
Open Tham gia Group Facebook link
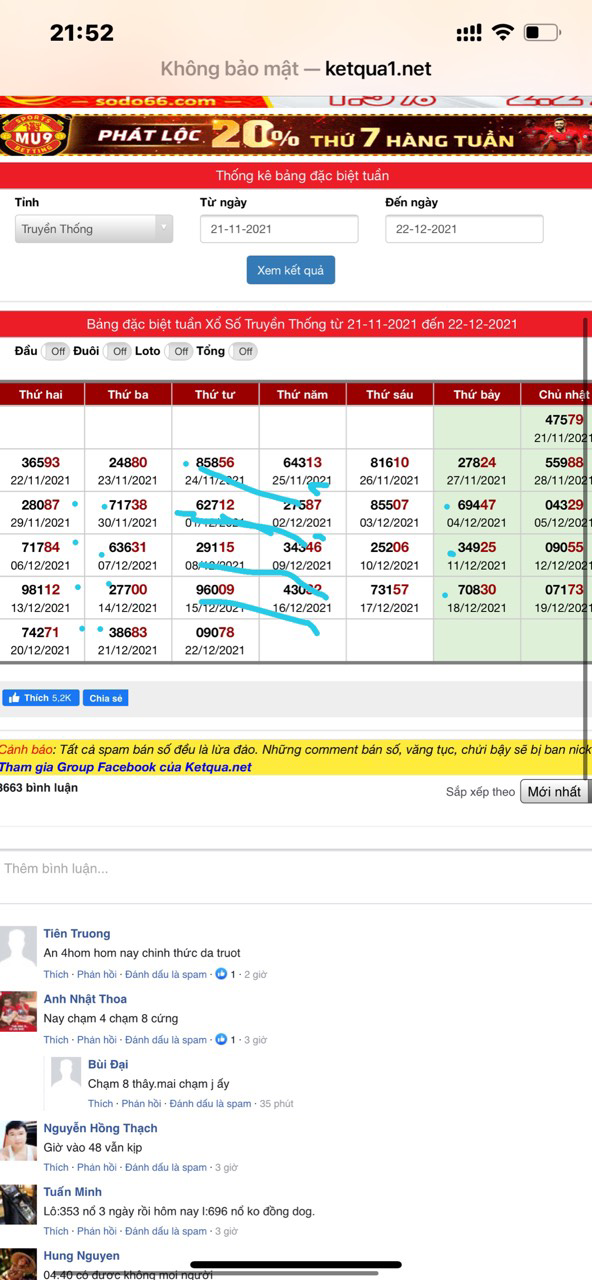tap(126, 767)
